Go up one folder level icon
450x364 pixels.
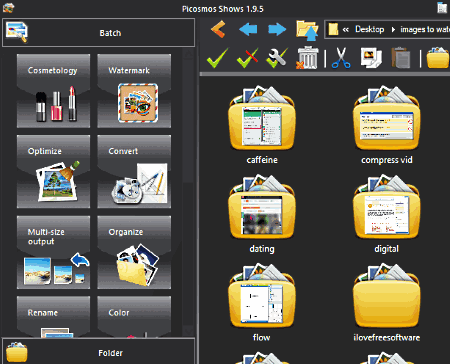pyautogui.click(x=307, y=30)
